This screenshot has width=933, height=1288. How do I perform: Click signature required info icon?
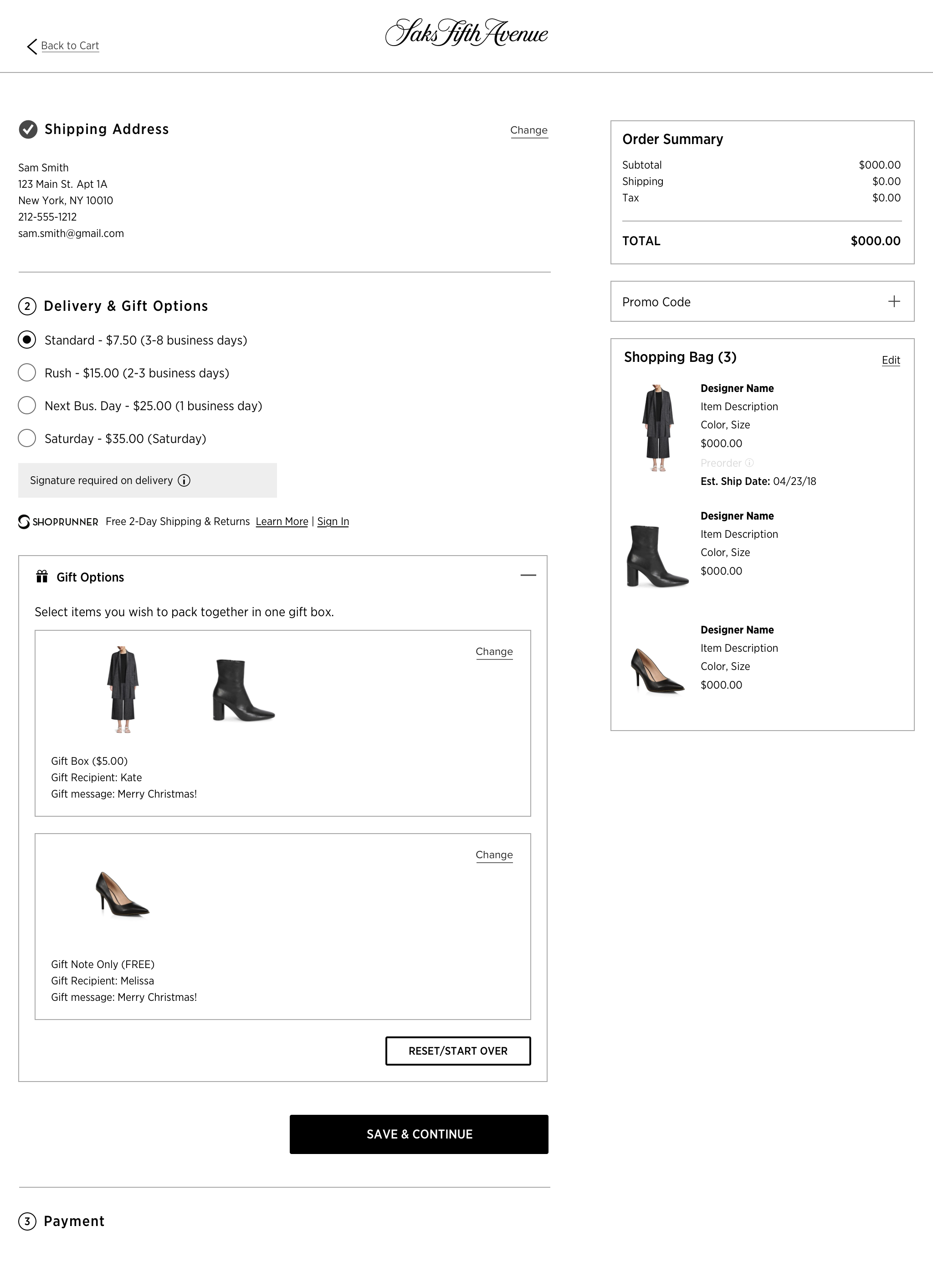click(184, 480)
